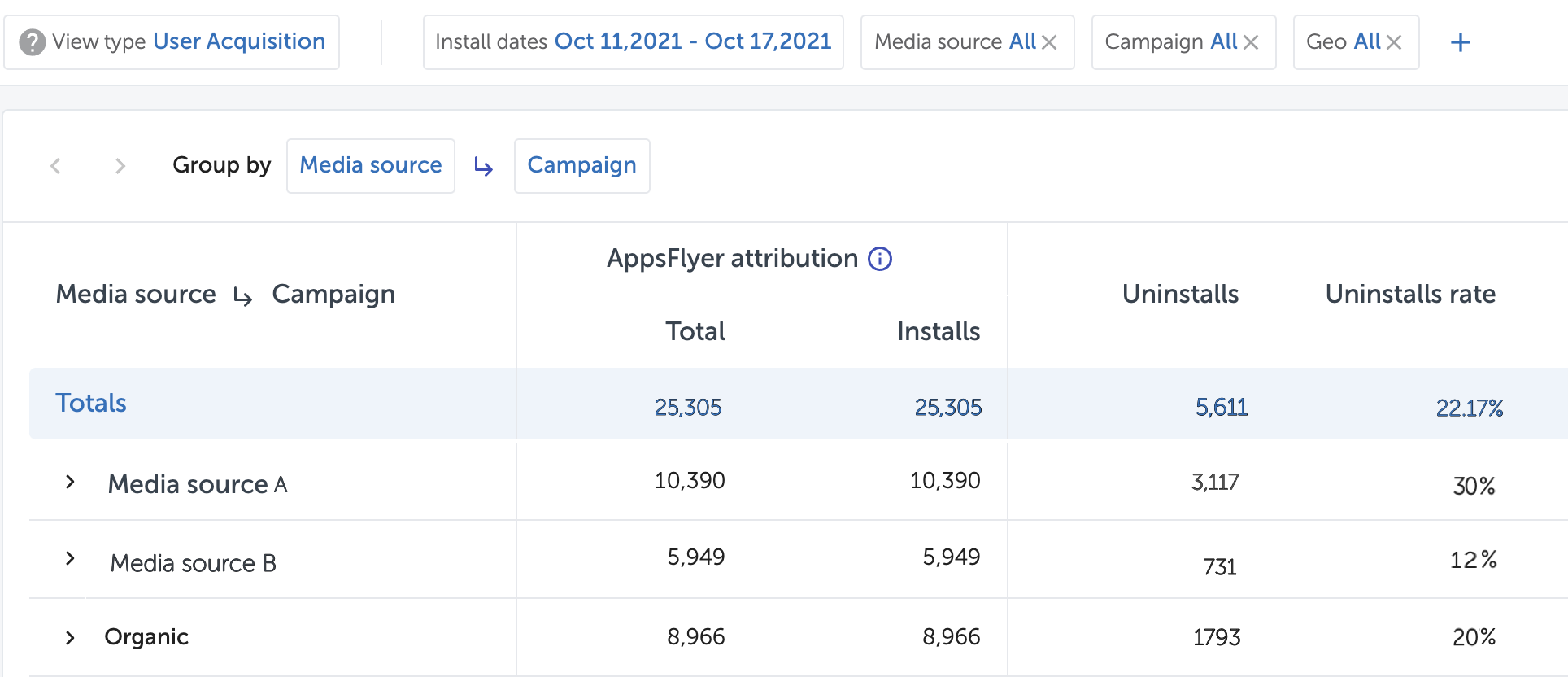
Task: Sort by Uninstalls rate column header
Action: tap(1409, 294)
